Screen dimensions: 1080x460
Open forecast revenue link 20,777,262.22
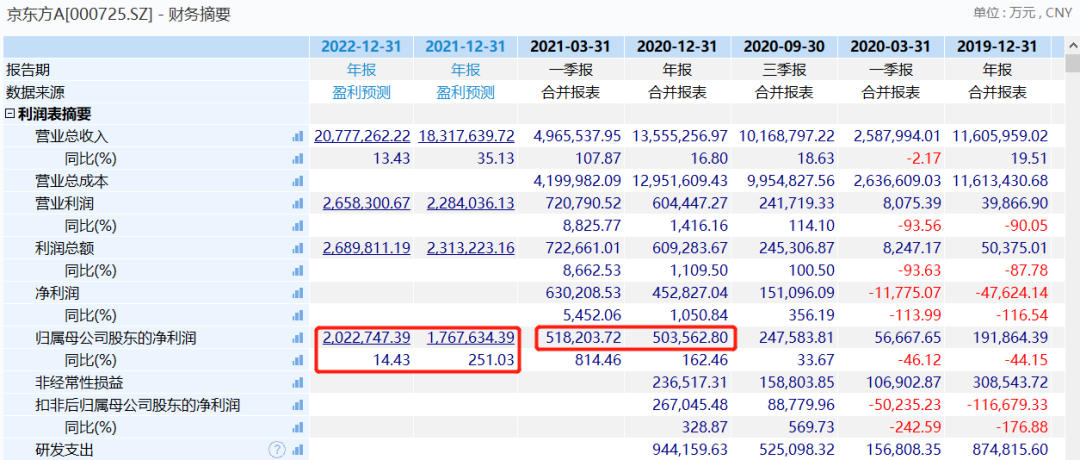click(362, 136)
